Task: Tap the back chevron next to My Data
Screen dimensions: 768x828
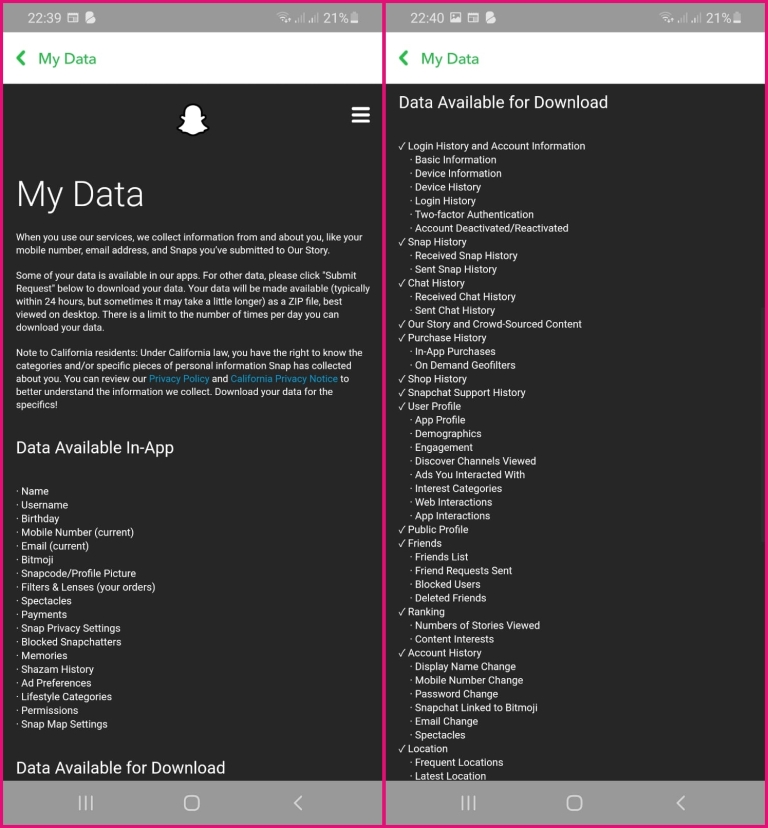Action: coord(20,59)
